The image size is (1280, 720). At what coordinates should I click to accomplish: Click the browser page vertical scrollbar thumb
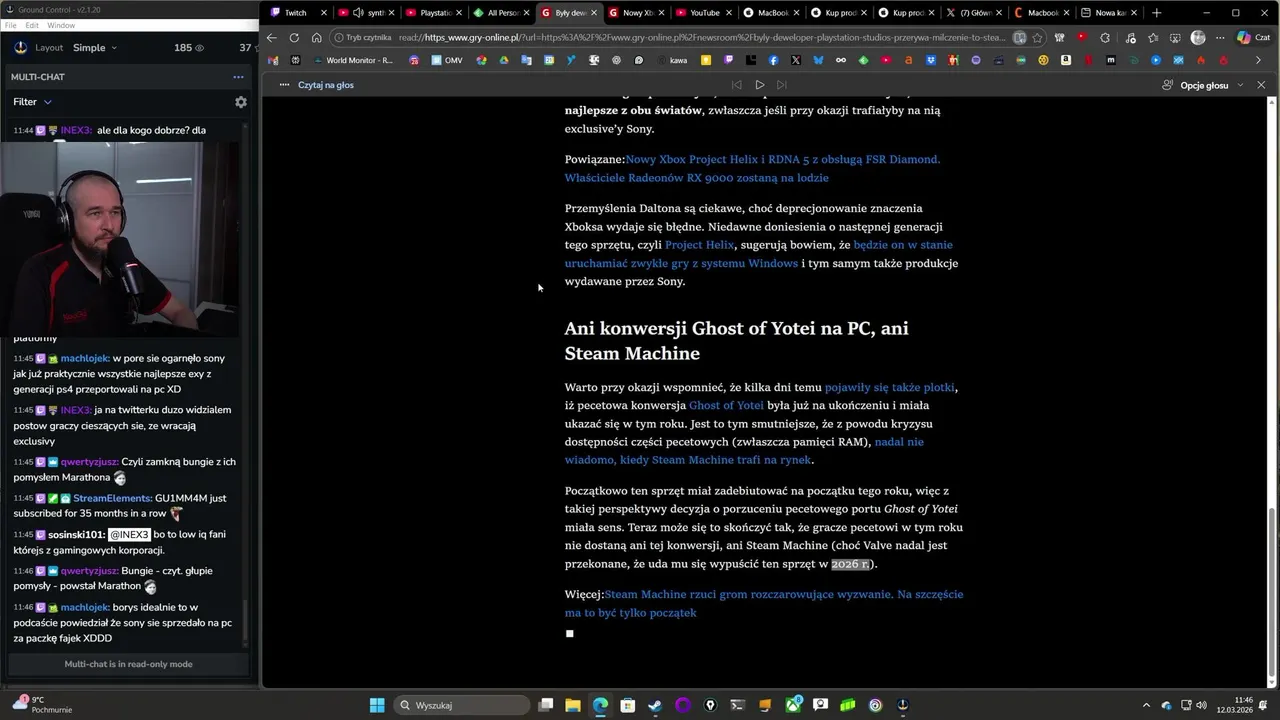[x=1273, y=590]
